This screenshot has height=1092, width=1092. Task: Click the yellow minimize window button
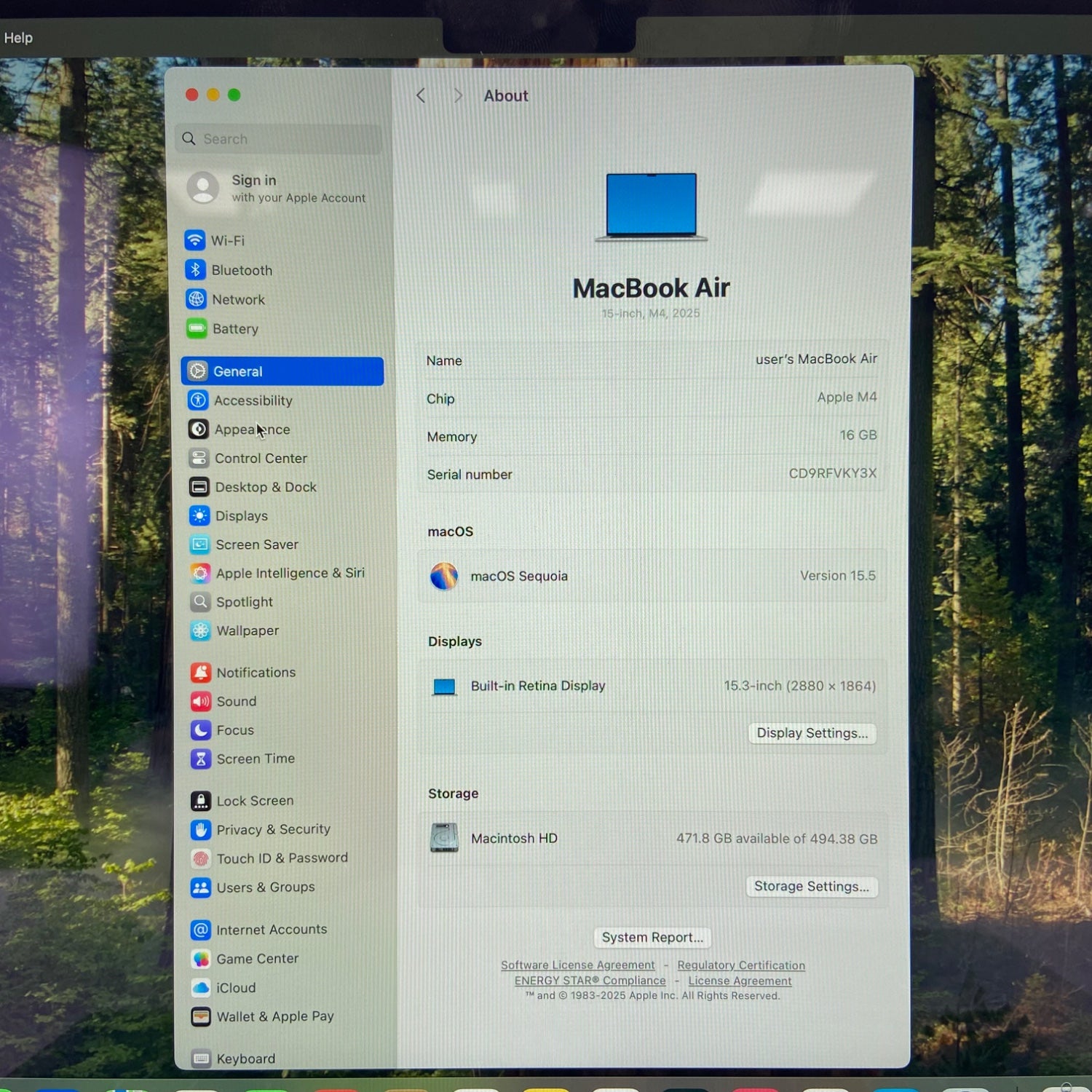pos(213,95)
